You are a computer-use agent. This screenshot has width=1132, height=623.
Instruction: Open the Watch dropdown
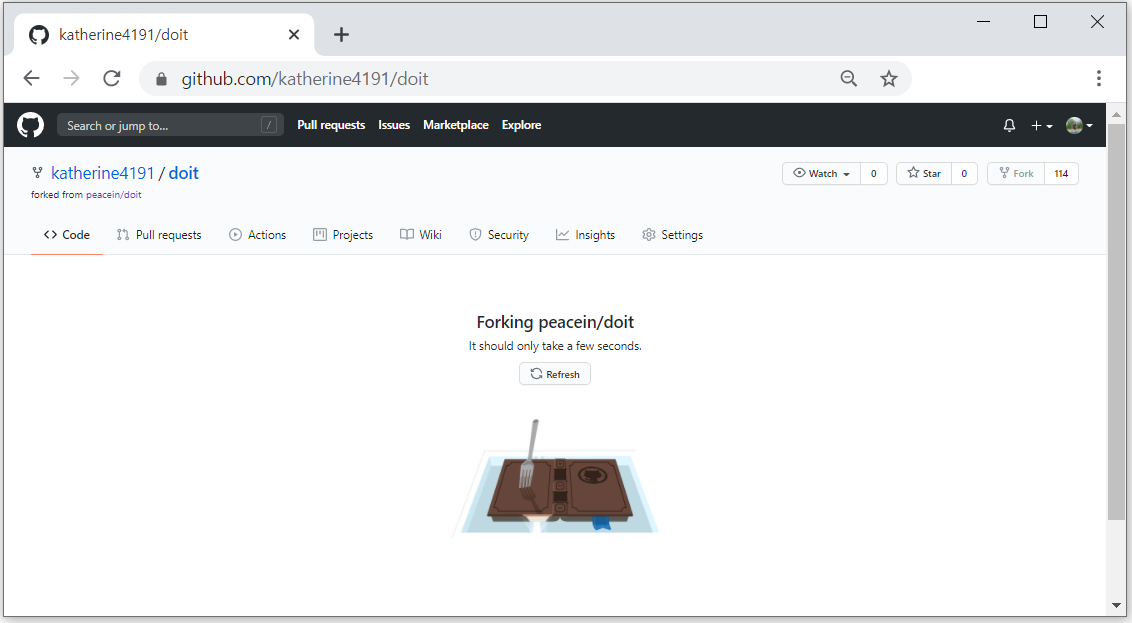tap(822, 173)
